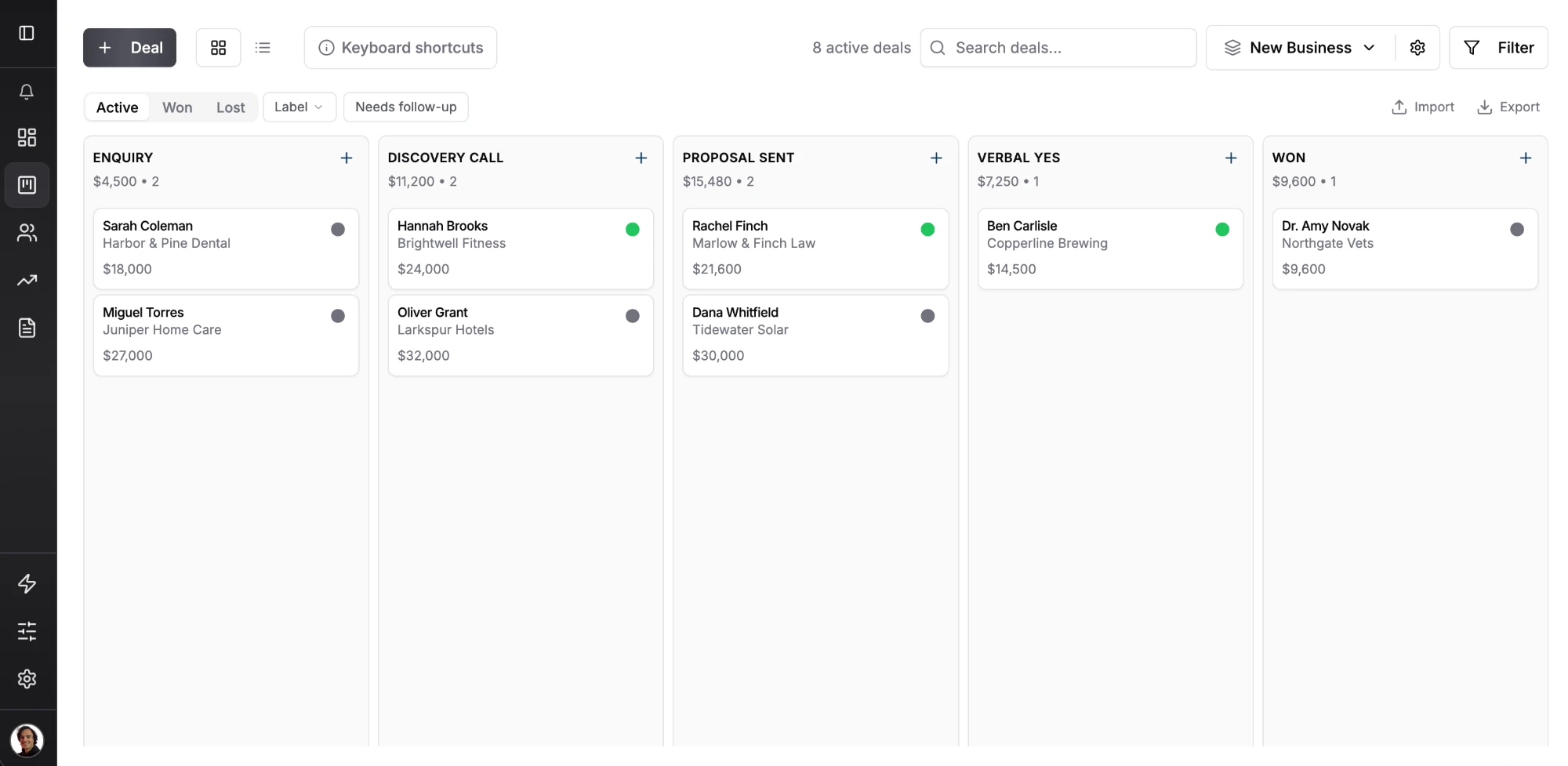The image size is (1568, 766).
Task: Add a deal to Discovery Call column
Action: tap(641, 158)
